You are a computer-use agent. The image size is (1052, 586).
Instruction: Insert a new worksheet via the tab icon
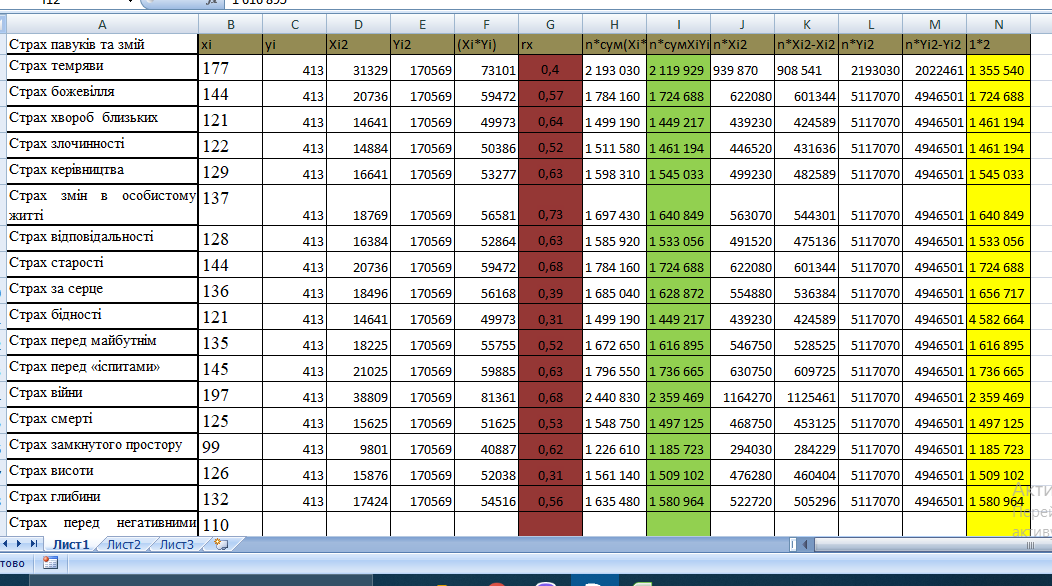pyautogui.click(x=221, y=544)
